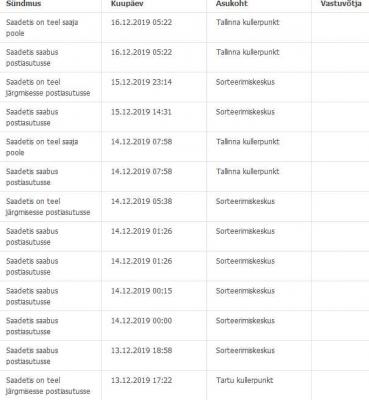369x400 pixels.
Task: Select event text in the 14.12.2019 00:15 row
Action: tap(32, 296)
